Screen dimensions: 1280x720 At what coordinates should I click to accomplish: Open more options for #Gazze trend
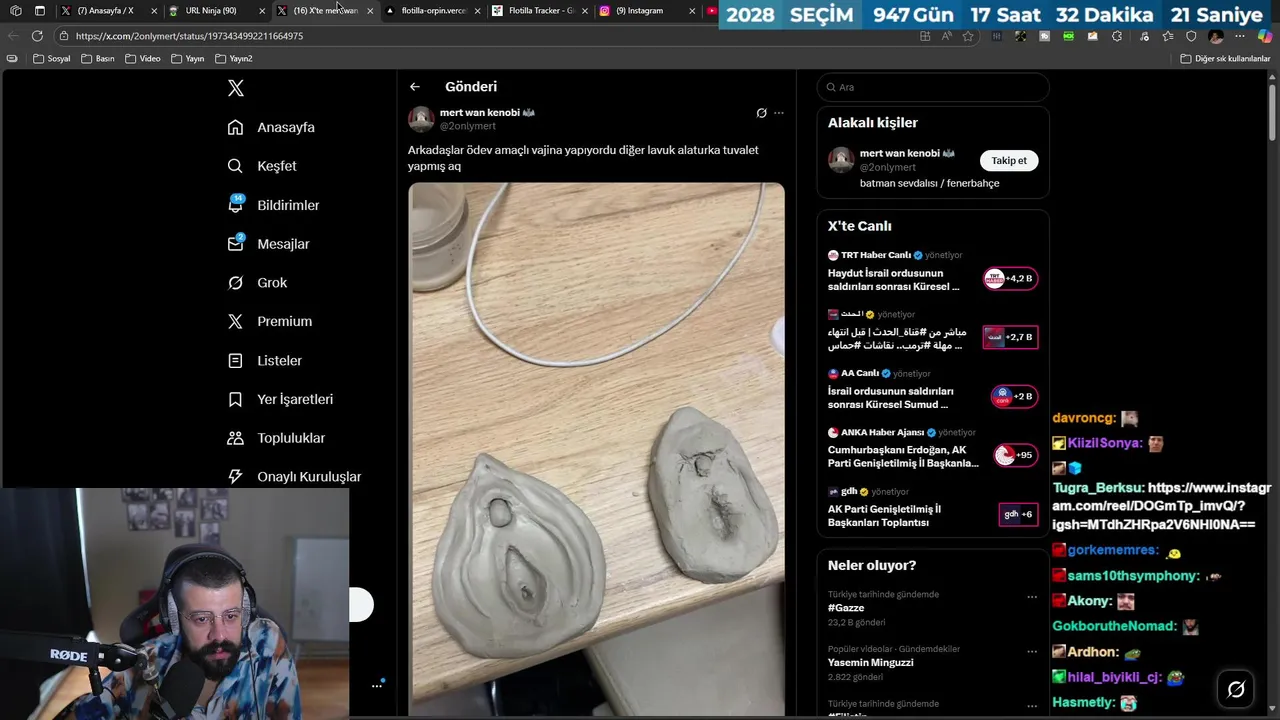click(x=1032, y=597)
